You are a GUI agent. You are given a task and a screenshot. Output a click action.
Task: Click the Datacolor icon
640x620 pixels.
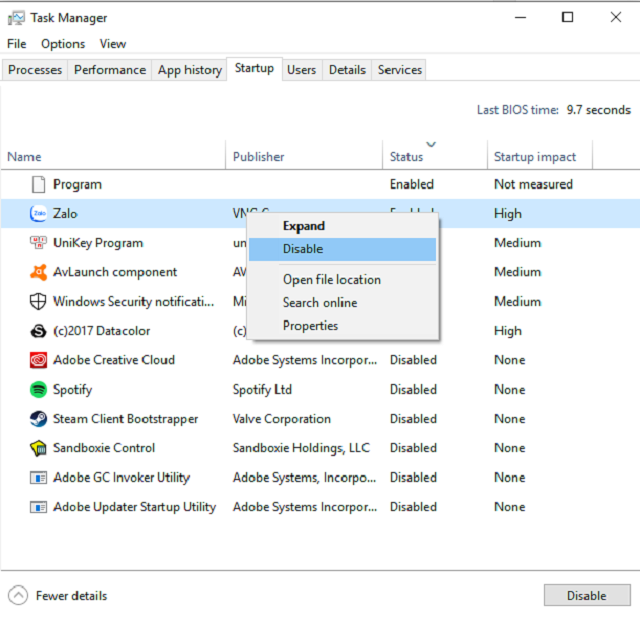pos(38,331)
